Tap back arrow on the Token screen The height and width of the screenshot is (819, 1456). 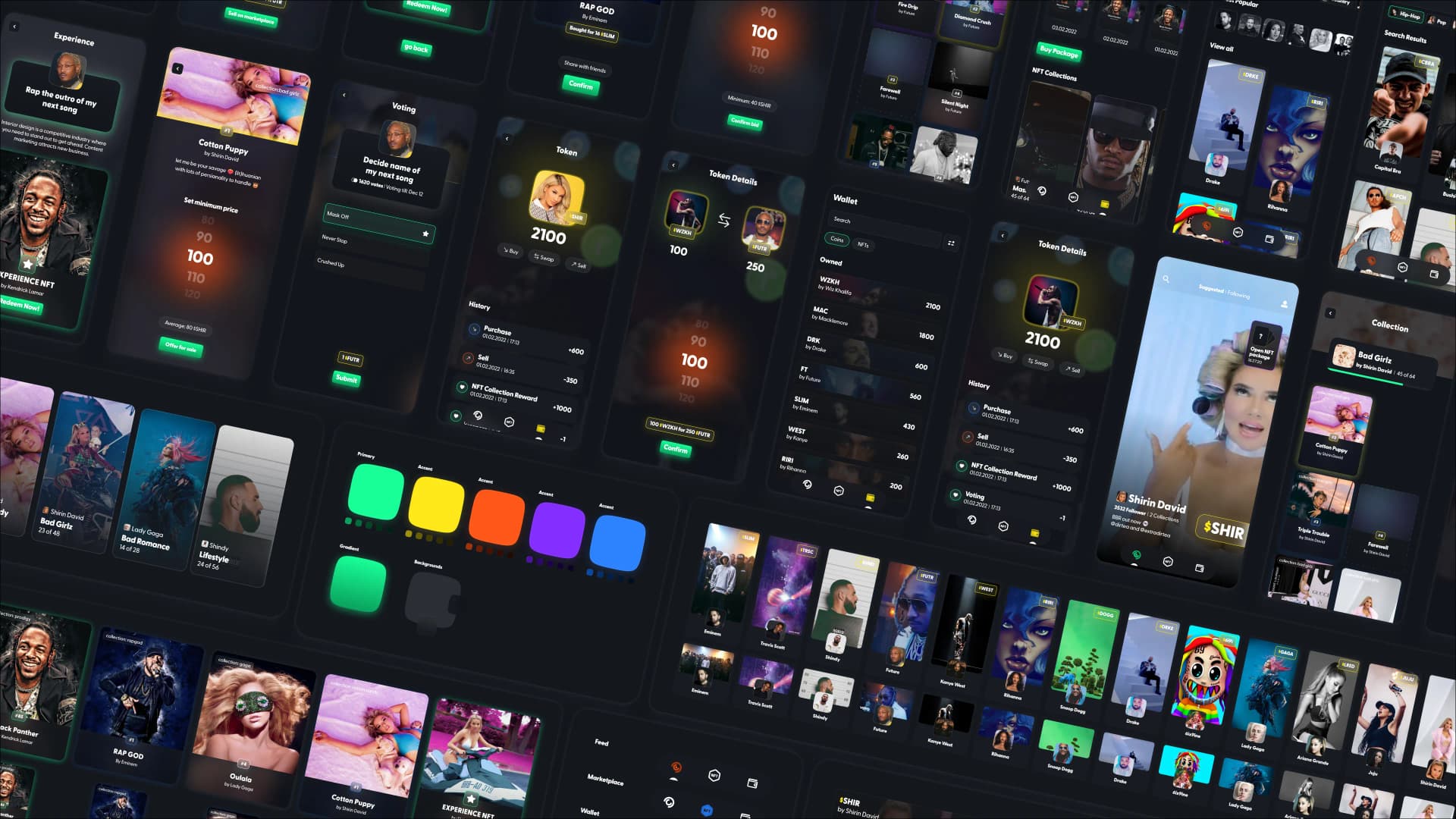pyautogui.click(x=507, y=139)
